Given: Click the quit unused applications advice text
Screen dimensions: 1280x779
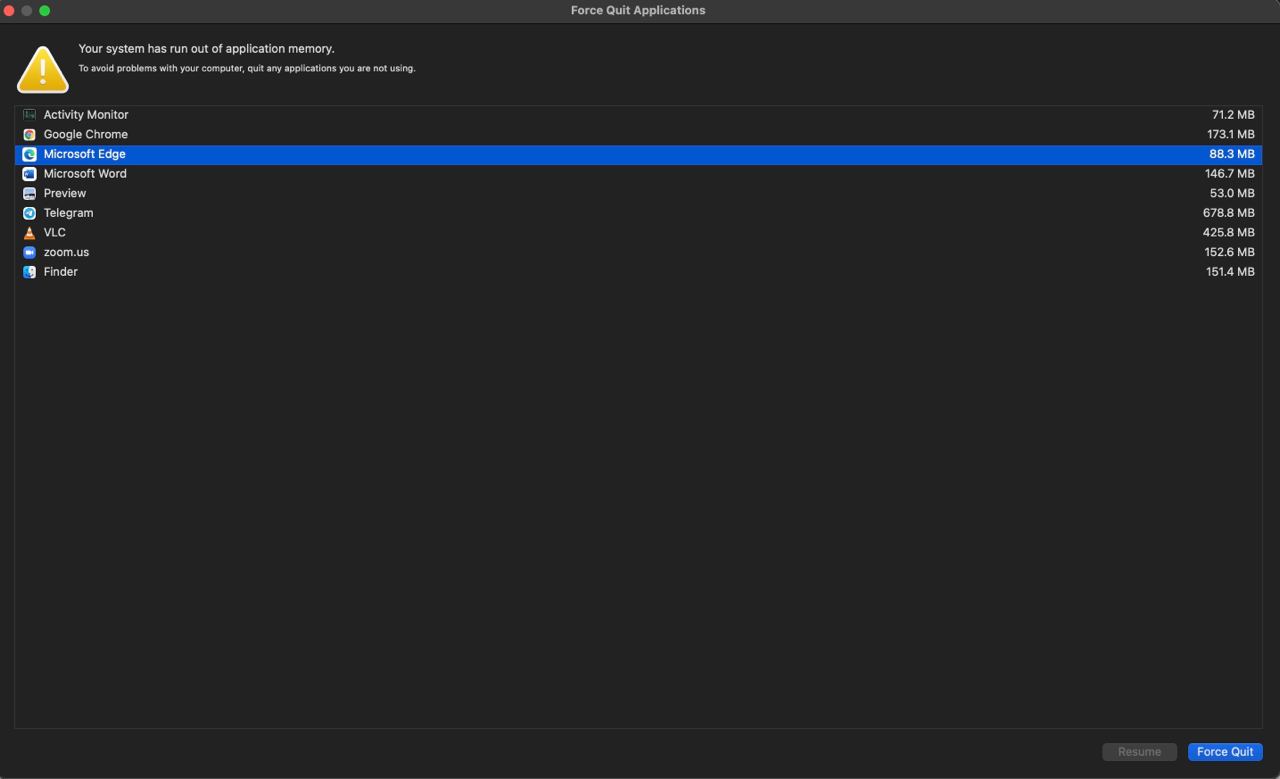Looking at the screenshot, I should click(247, 69).
